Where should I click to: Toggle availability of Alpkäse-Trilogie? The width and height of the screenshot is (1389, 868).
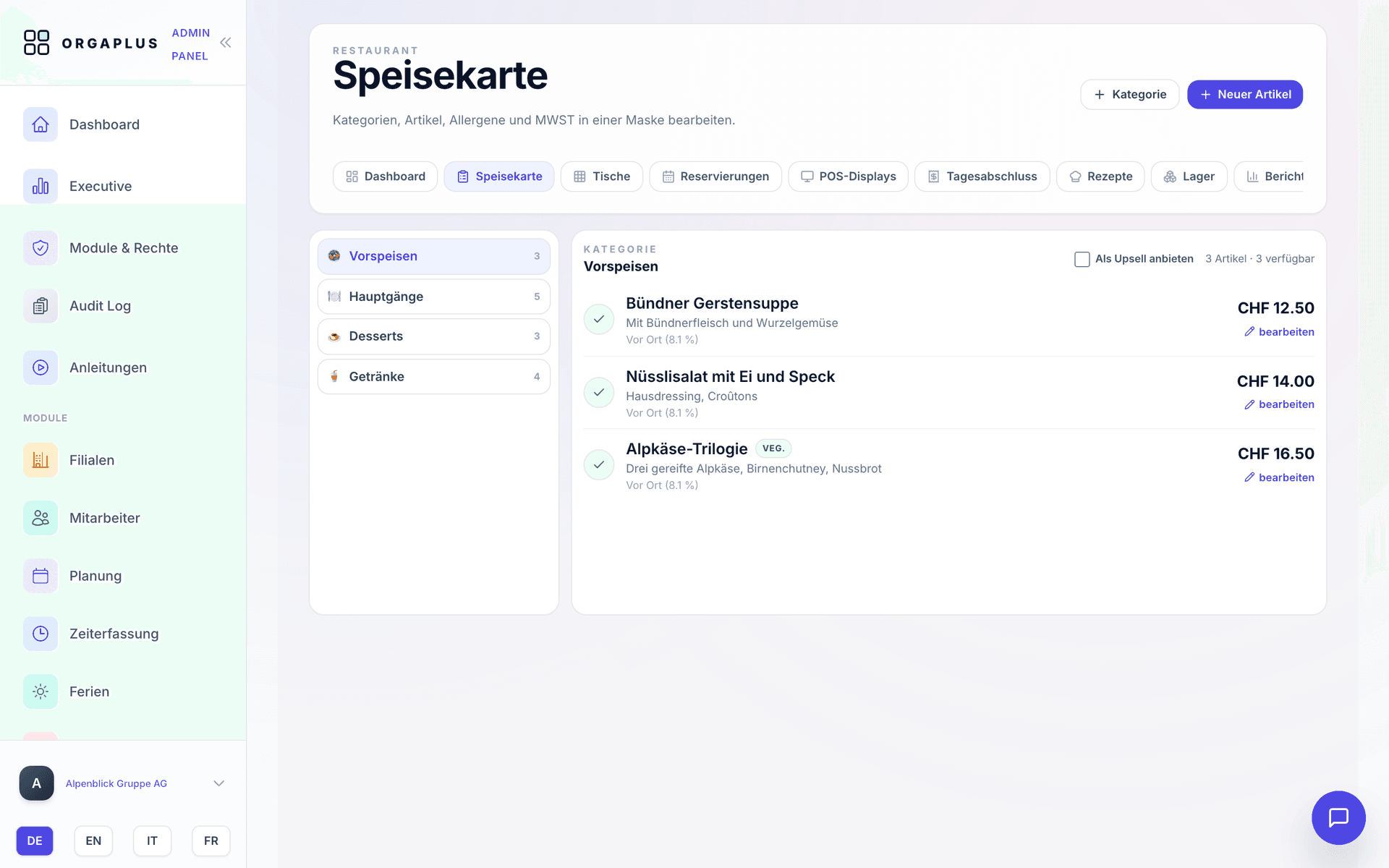pos(599,465)
